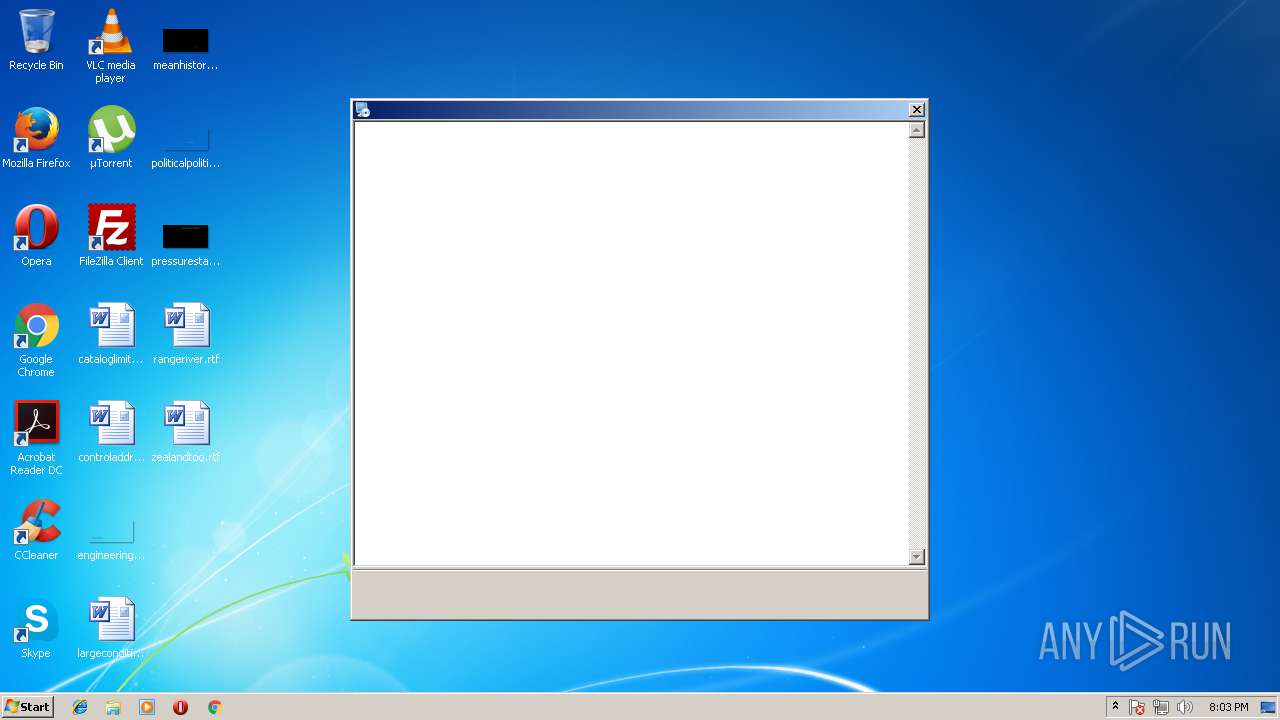
Task: Show hidden system tray icons
Action: [x=1116, y=707]
